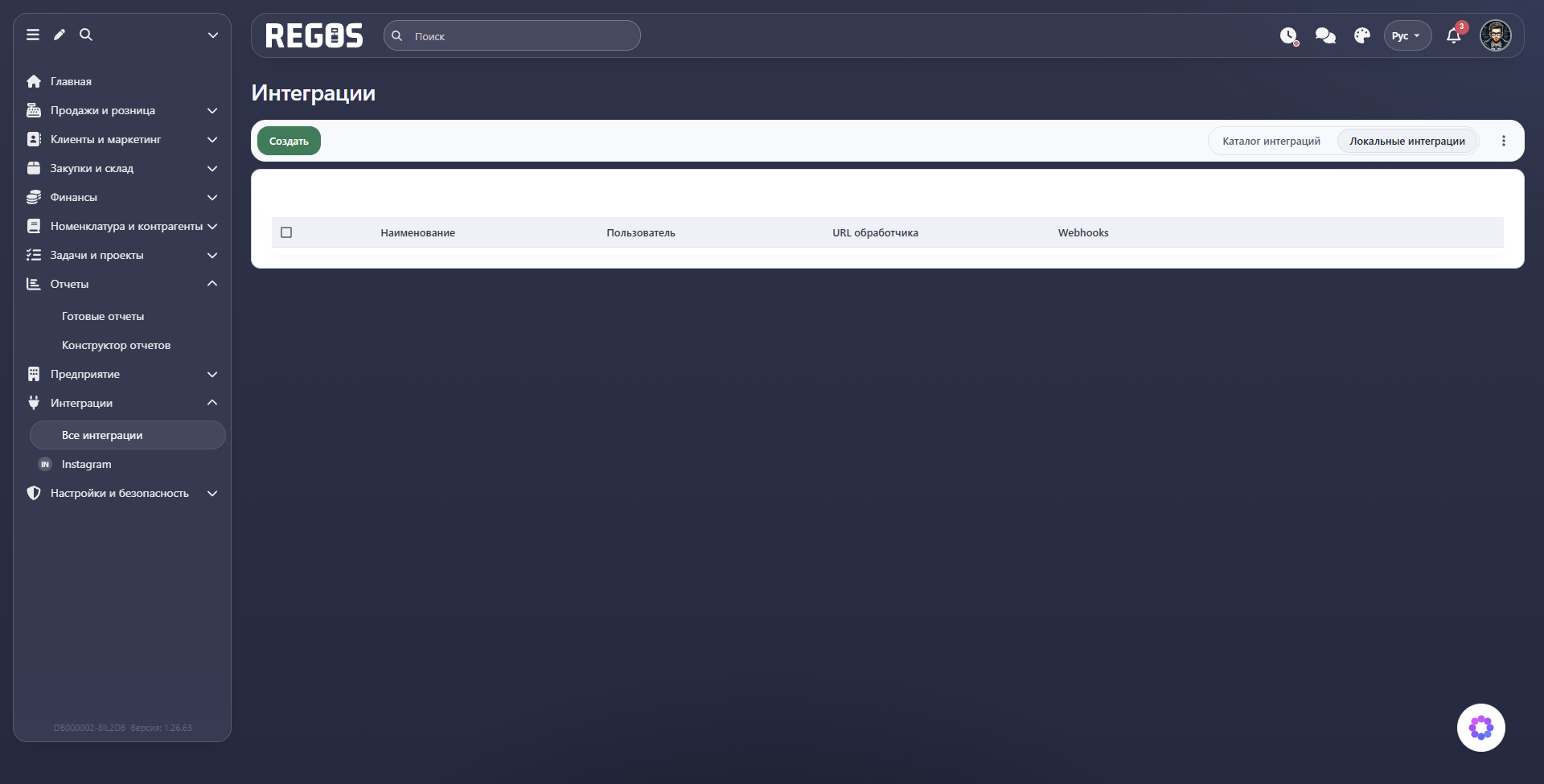Open Готовые отчеты menu item
Viewport: 1544px width, 784px height.
(x=103, y=316)
